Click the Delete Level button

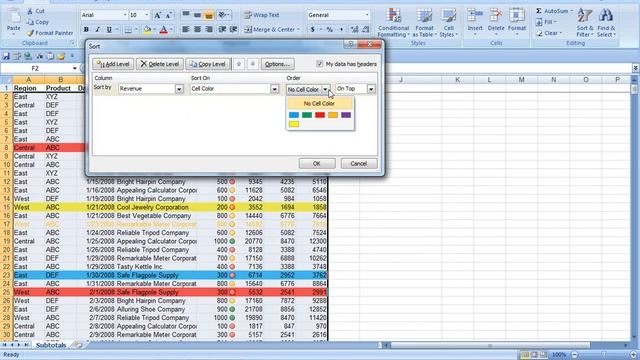click(160, 64)
